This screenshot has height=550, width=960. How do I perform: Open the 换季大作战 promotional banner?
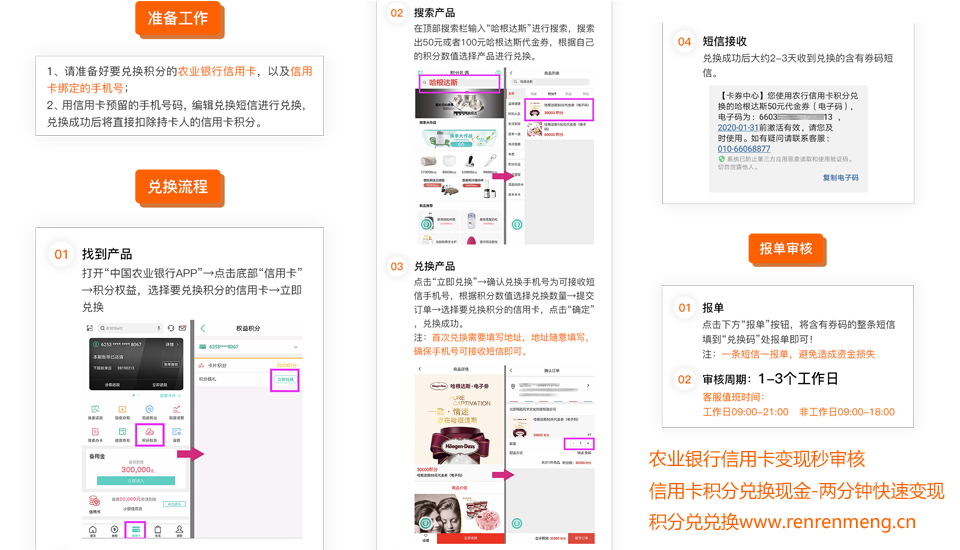pyautogui.click(x=460, y=138)
